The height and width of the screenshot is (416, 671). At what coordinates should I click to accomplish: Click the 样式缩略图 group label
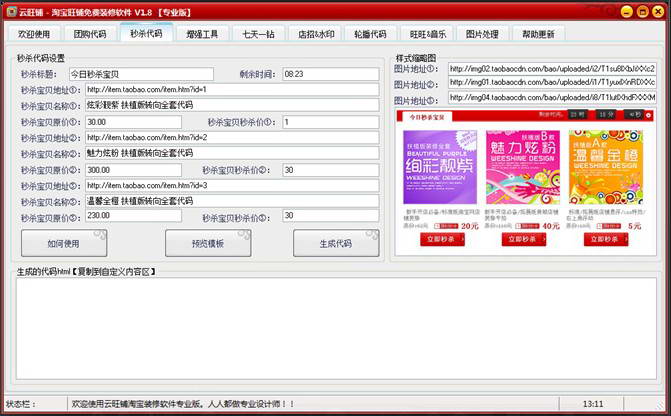[x=416, y=58]
